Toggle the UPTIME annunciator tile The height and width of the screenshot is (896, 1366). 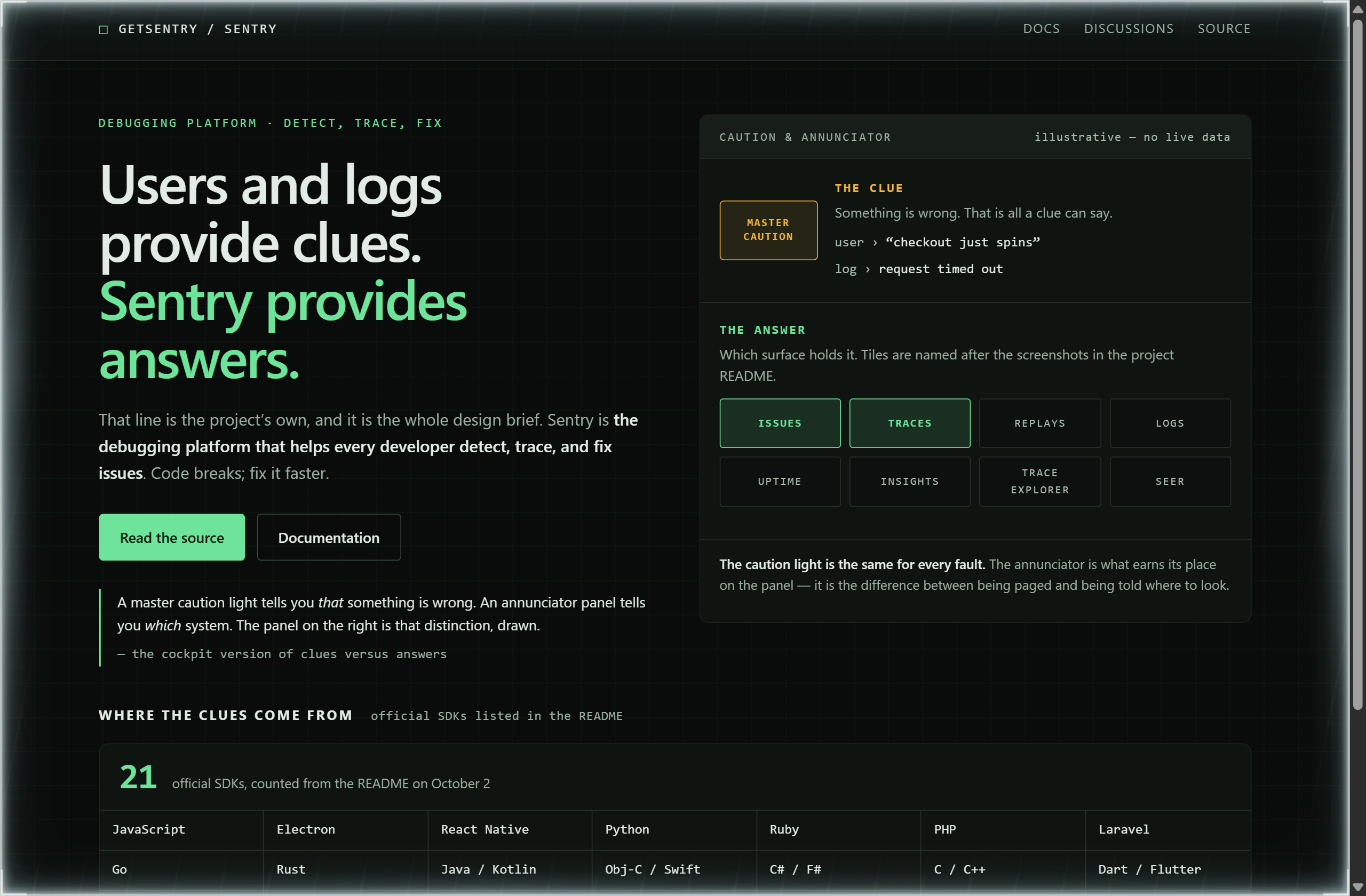pos(780,482)
